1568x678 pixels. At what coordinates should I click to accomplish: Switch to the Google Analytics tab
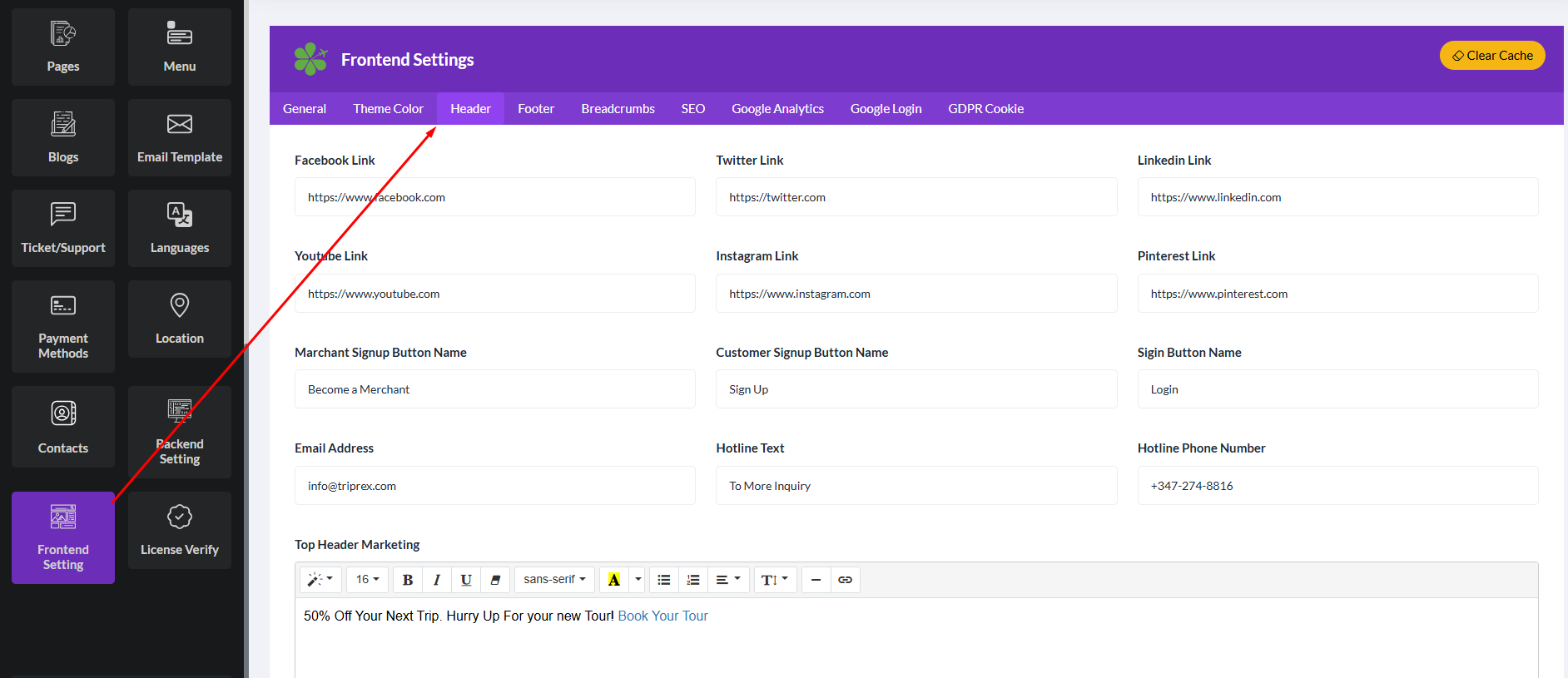777,109
